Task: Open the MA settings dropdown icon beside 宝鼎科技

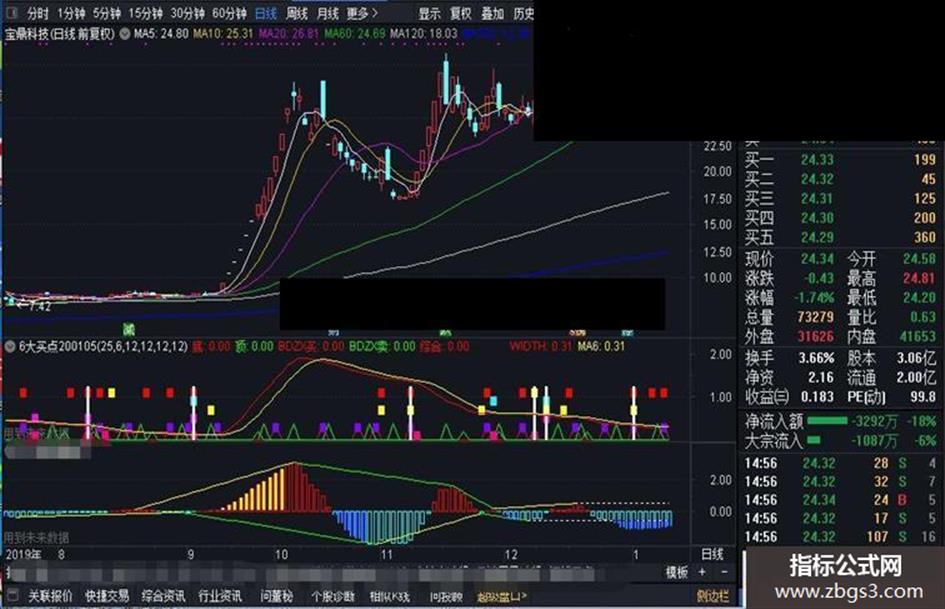Action: pos(125,34)
